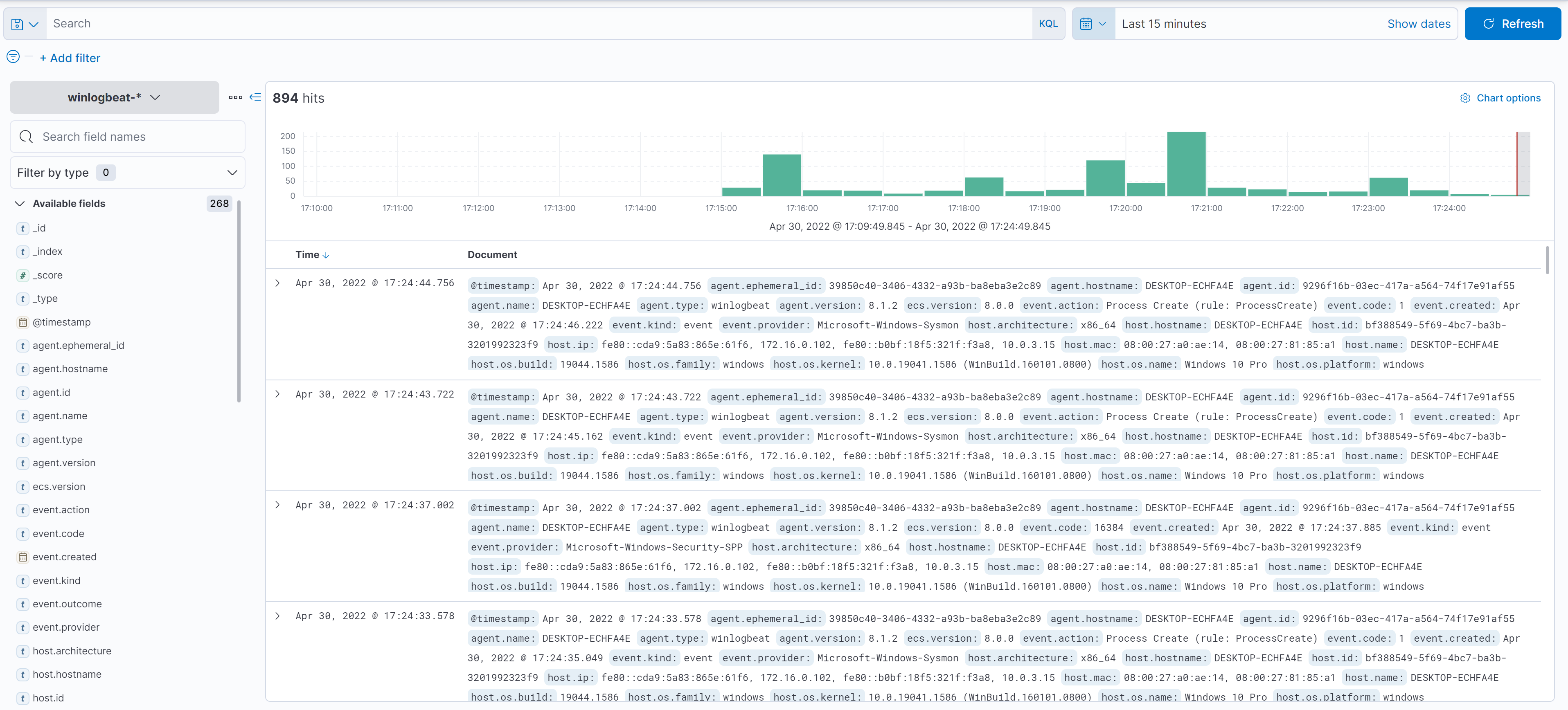Open index pattern options ellipsis icon
Viewport: 1568px width, 710px height.
point(235,97)
